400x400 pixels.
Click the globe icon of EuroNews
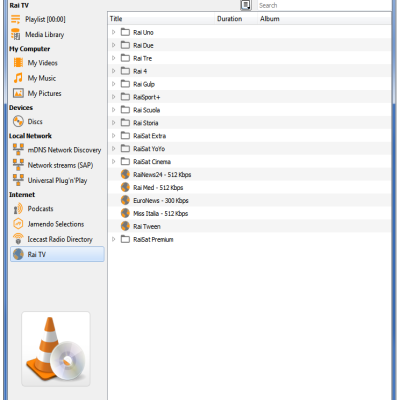click(125, 200)
